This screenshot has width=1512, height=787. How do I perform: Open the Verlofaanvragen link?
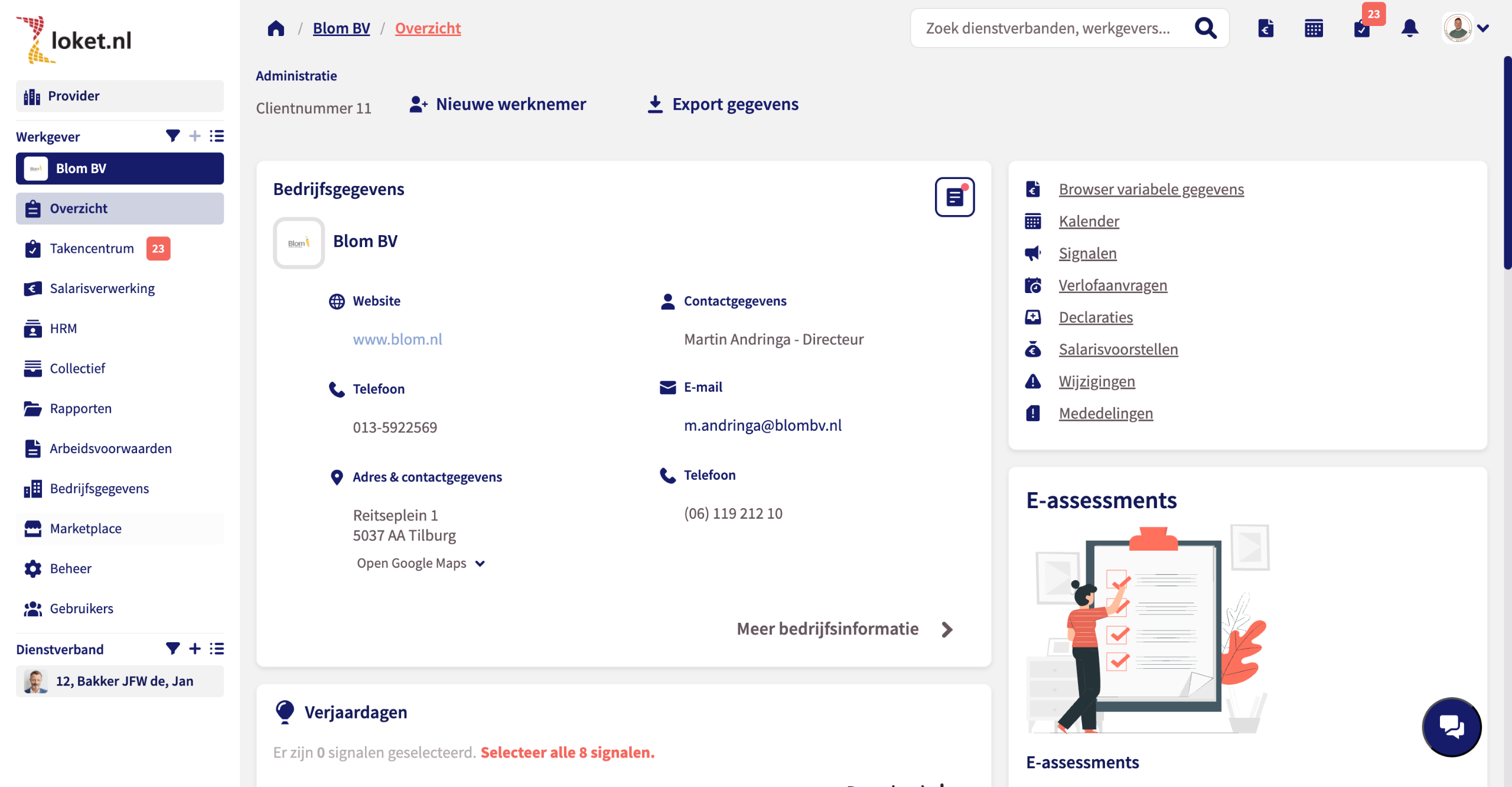[x=1113, y=285]
